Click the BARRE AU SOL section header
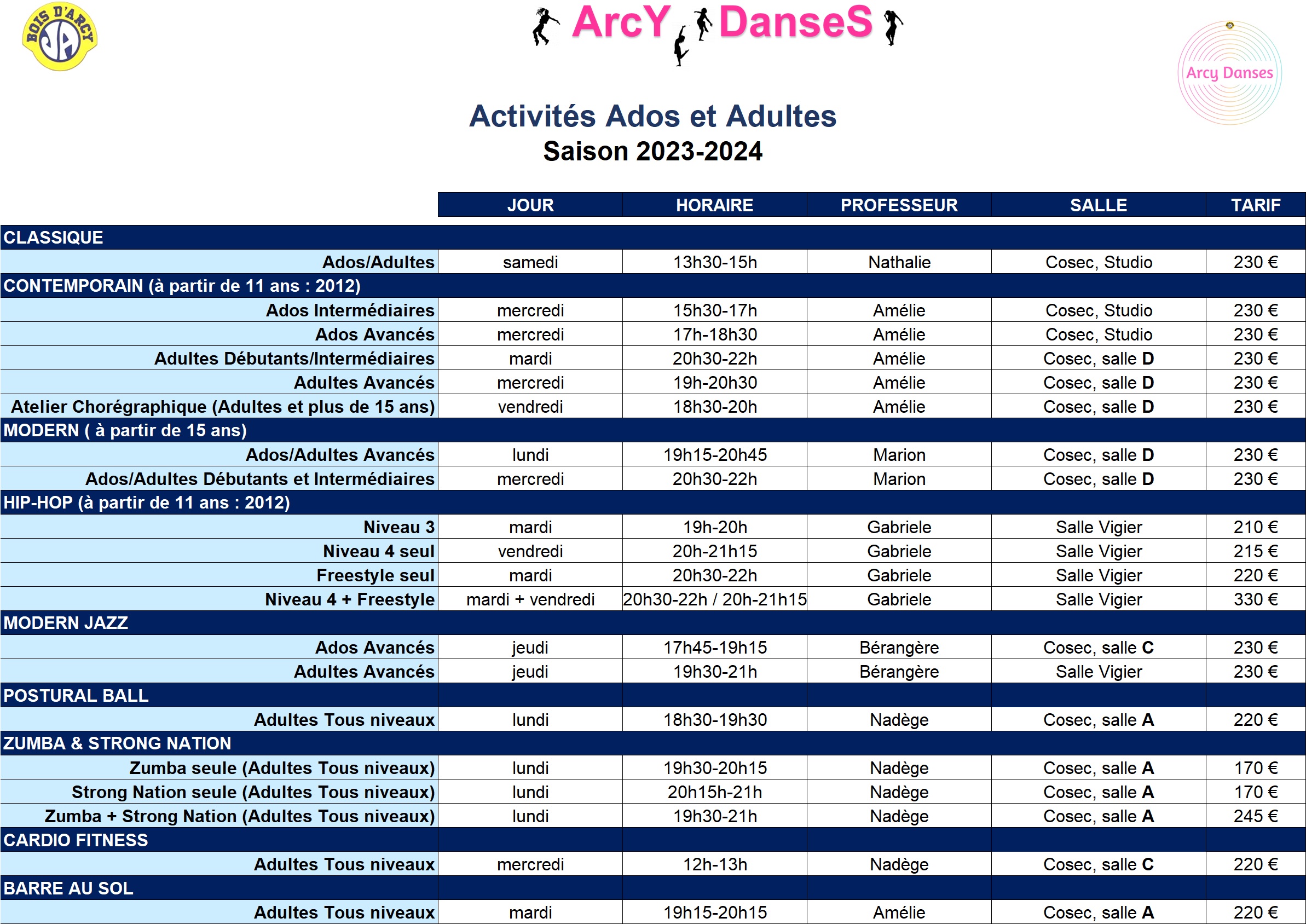Viewport: 1306px width, 924px height. click(653, 888)
